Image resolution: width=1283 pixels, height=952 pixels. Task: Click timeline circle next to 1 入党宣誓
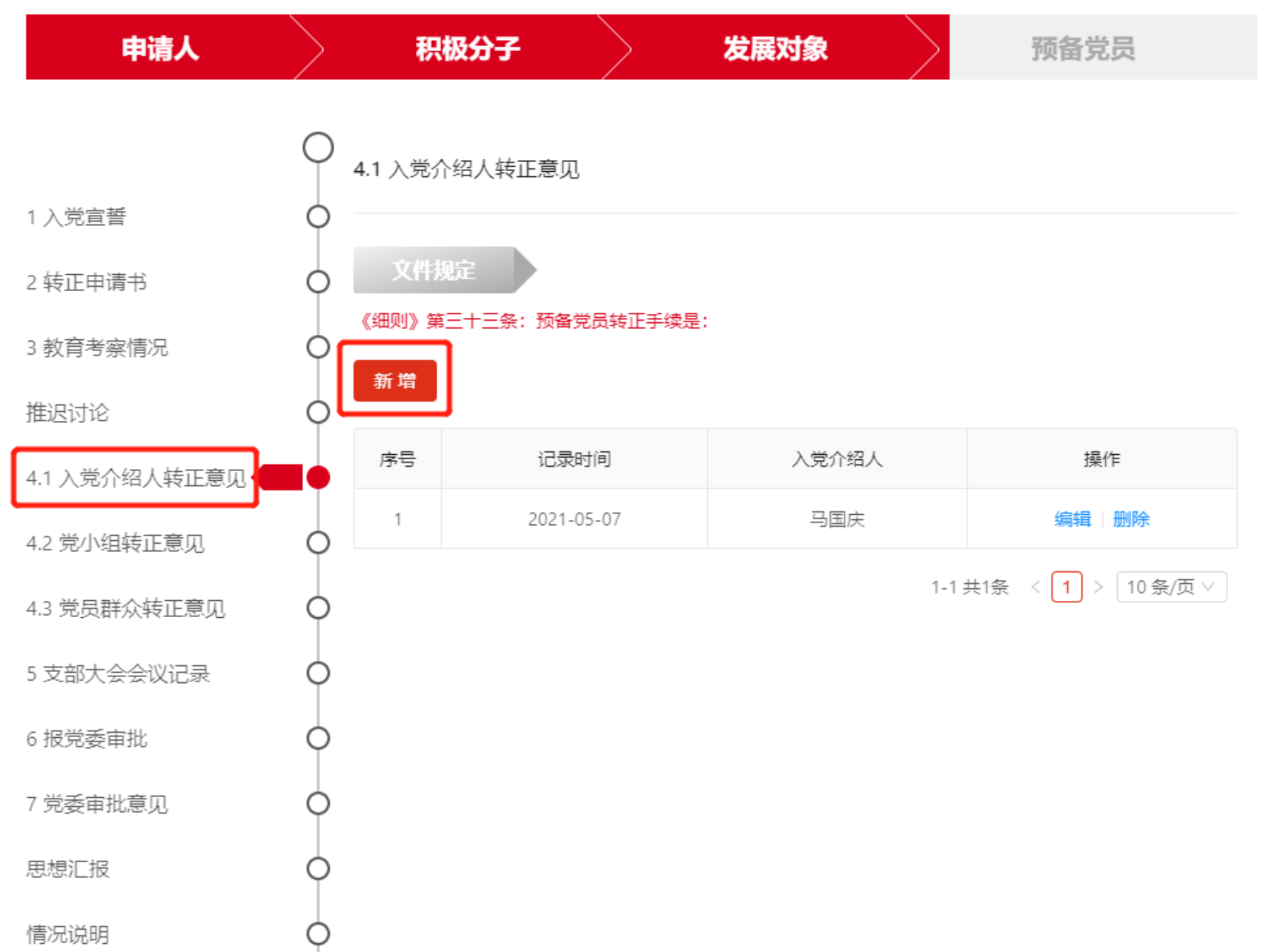pyautogui.click(x=318, y=217)
